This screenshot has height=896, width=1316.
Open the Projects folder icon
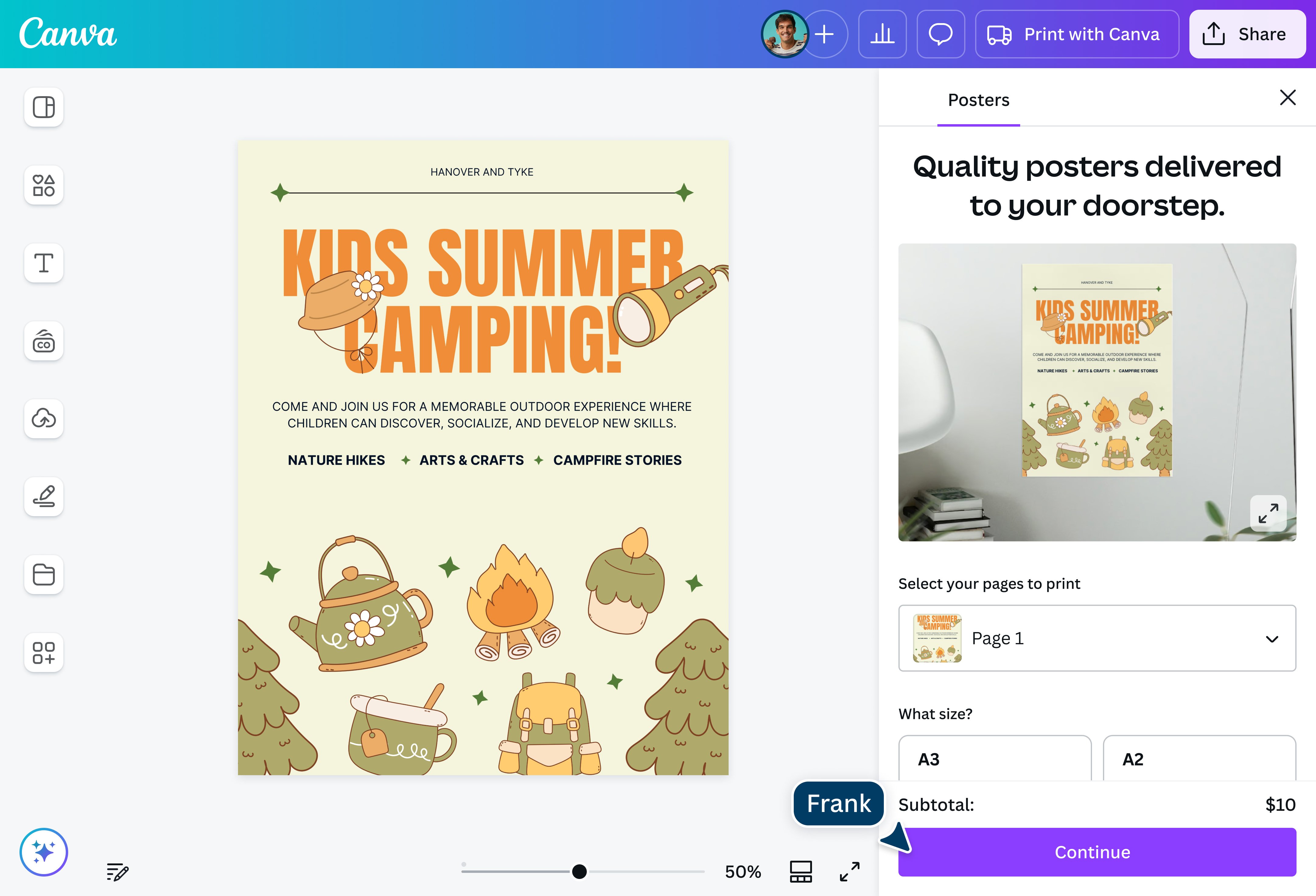(44, 574)
